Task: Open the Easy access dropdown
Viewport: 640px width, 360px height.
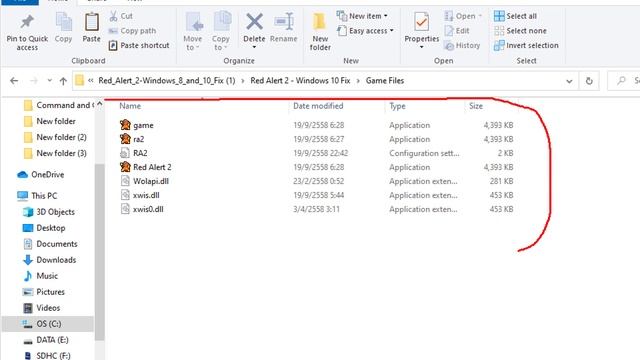Action: coord(365,31)
